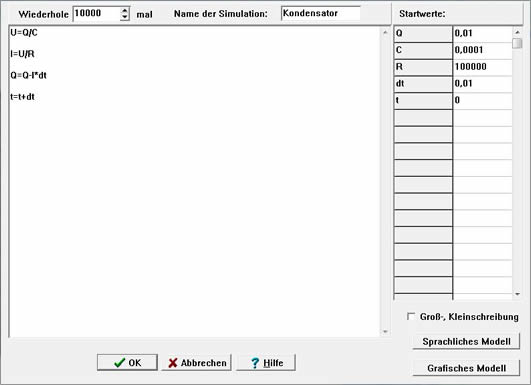Viewport: 531px width, 385px height.
Task: Increase the Wiederhole count with the up arrow
Action: pyautogui.click(x=125, y=10)
